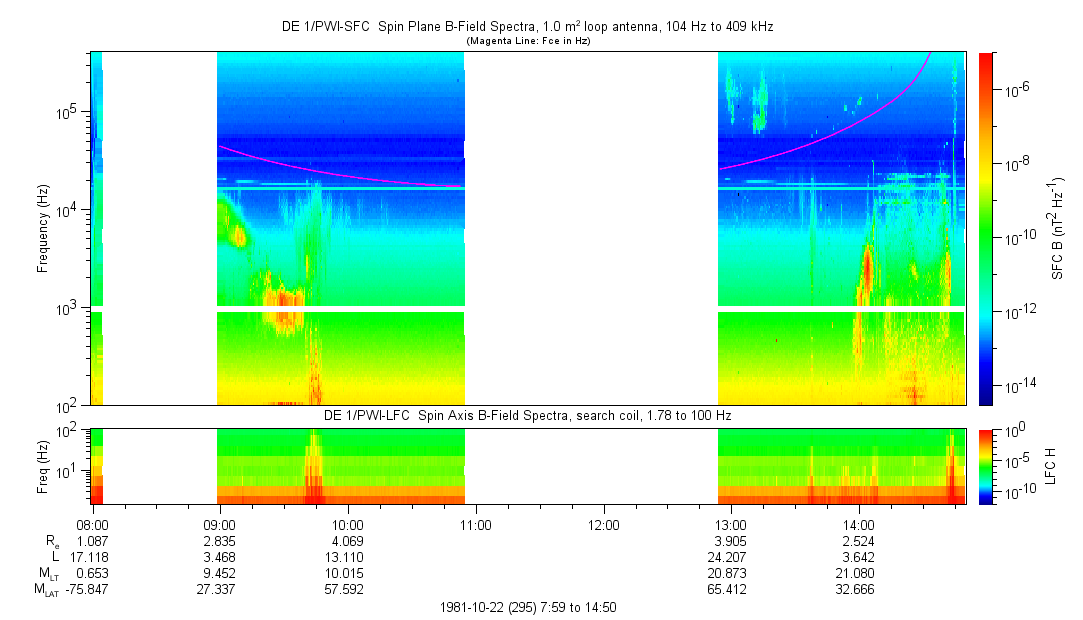Select the 09:00 time axis tick label
Image resolution: width=1083 pixels, height=620 pixels.
pyautogui.click(x=220, y=524)
